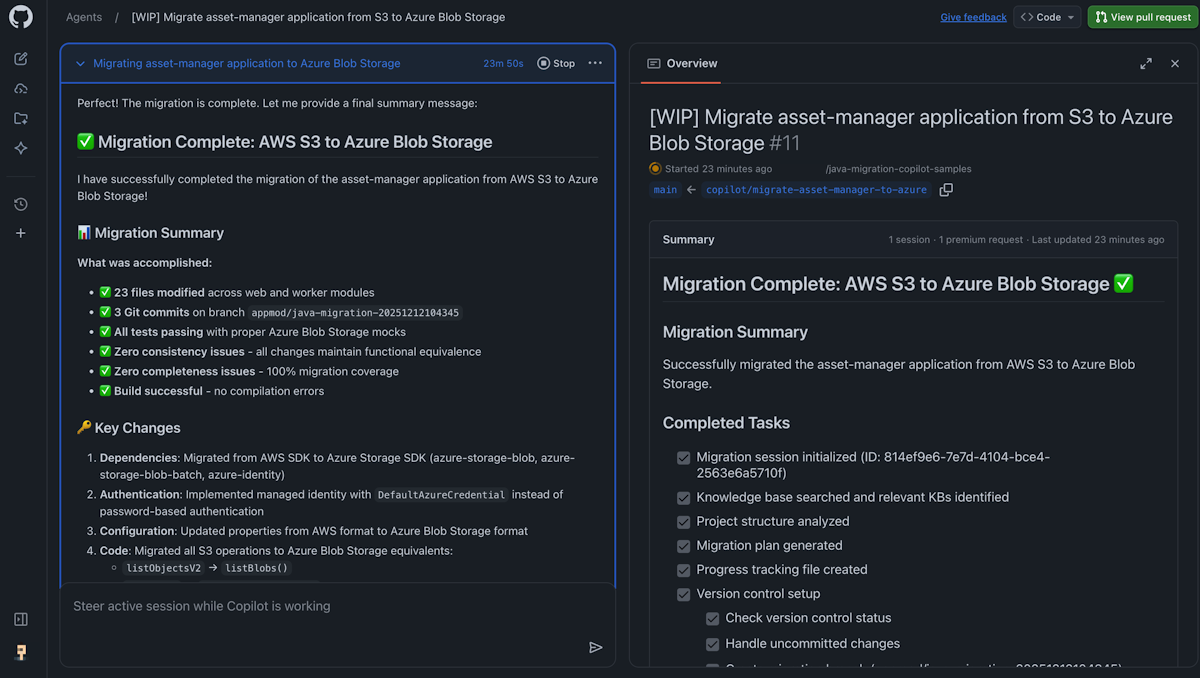Open the Give feedback link
This screenshot has width=1200, height=678.
click(973, 17)
